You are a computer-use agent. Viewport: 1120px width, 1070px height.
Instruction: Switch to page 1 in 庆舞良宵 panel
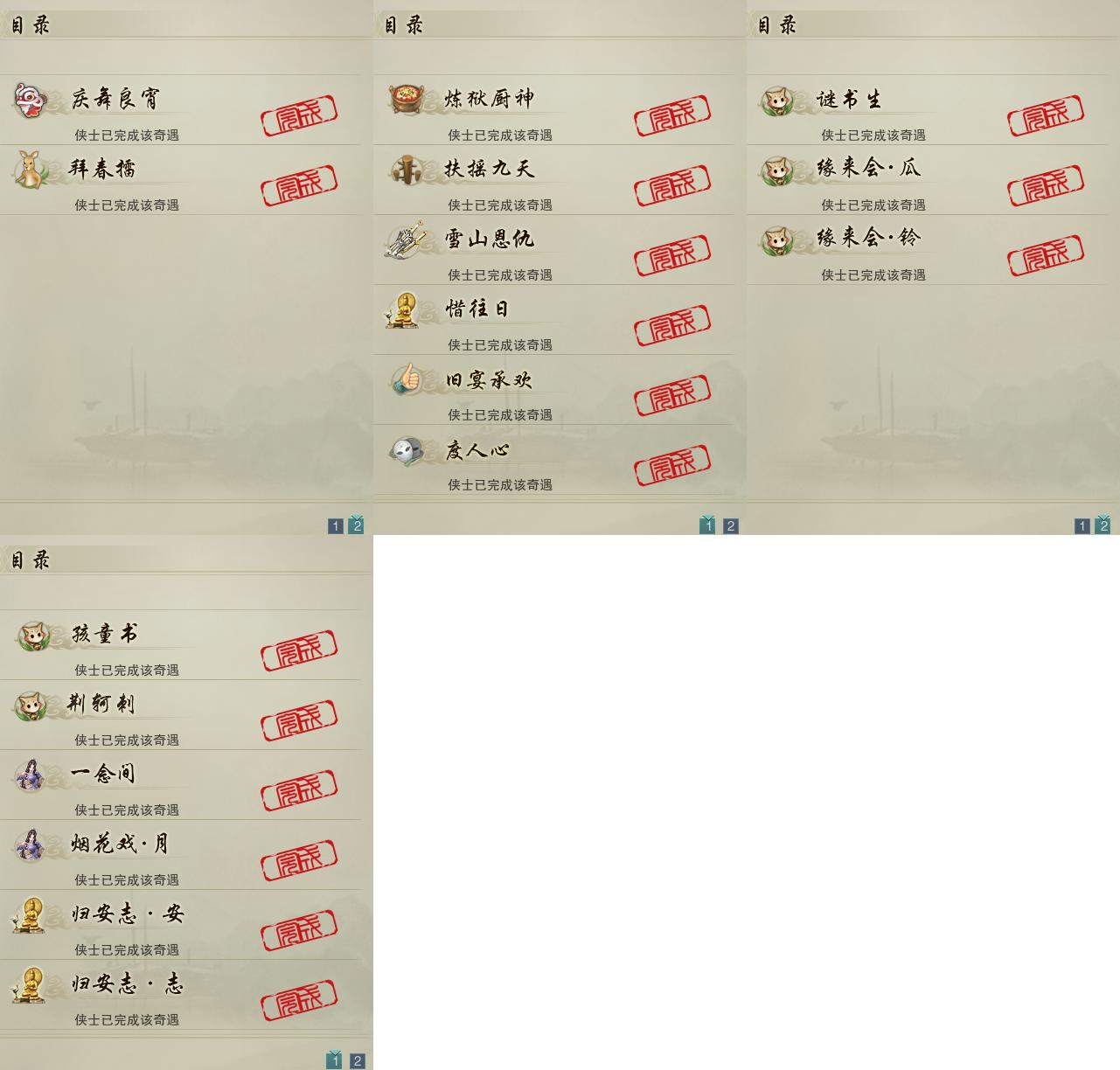pos(336,525)
